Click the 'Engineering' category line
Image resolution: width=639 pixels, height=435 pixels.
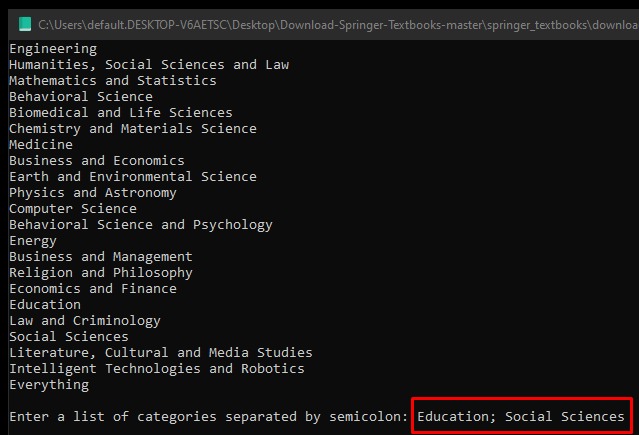[53, 49]
